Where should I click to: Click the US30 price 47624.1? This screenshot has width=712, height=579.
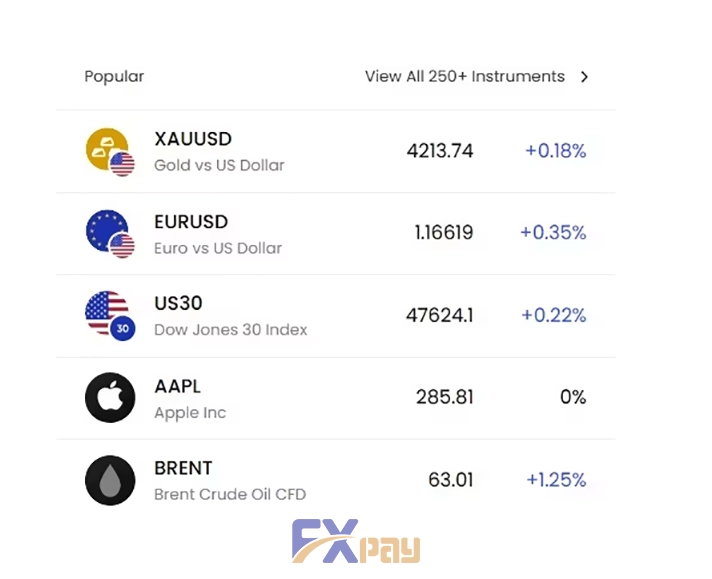(440, 315)
